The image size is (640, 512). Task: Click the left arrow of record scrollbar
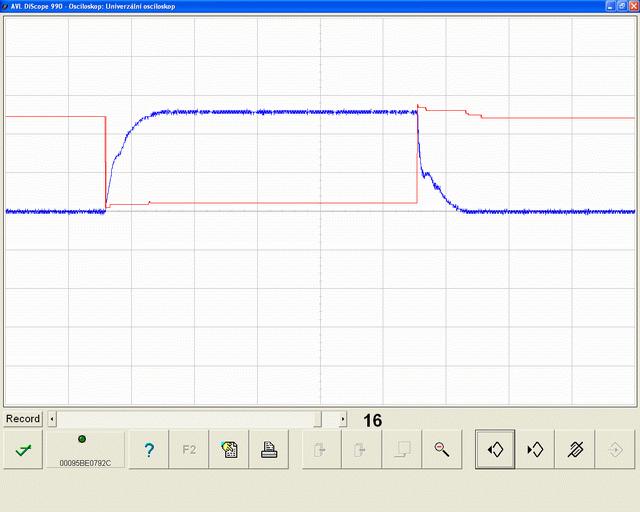53,419
